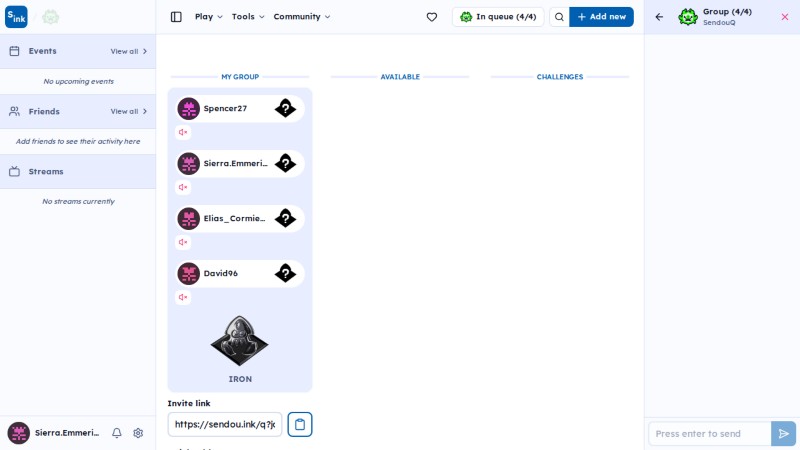Click the chat message input field
Viewport: 800px width, 450px height.
[x=710, y=434]
